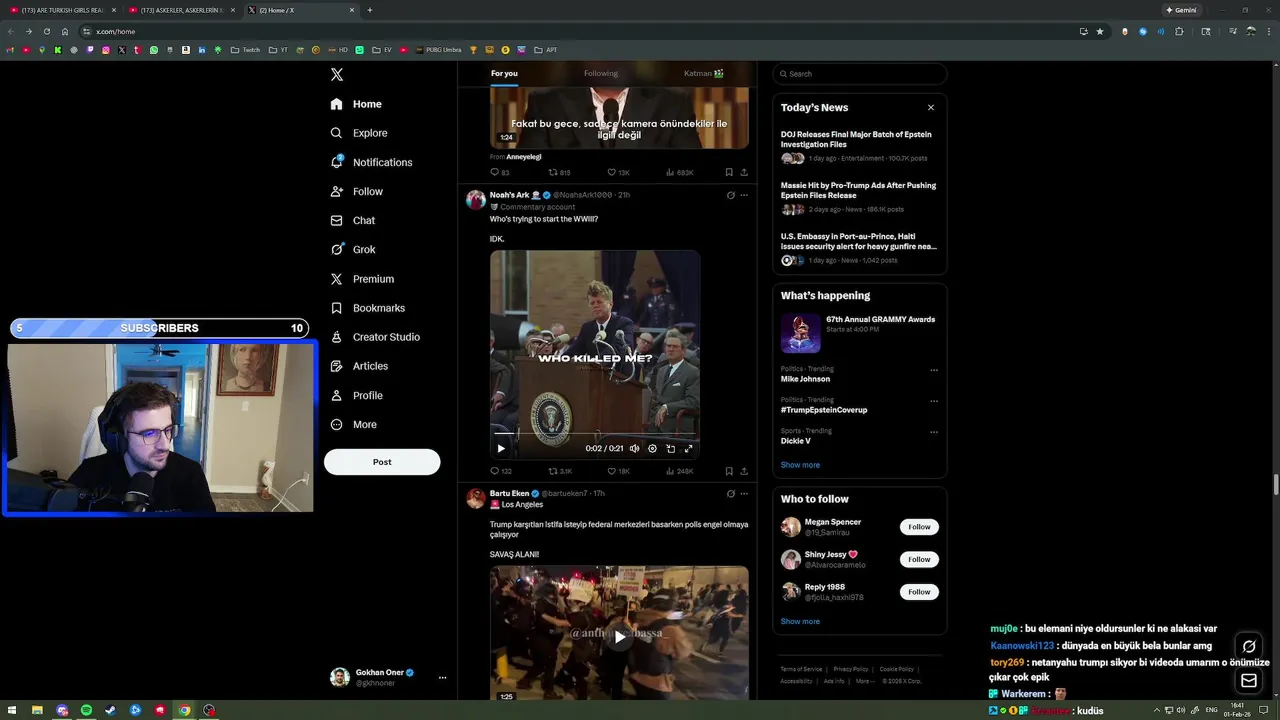Bookmark this page with star icon
Screen dimensions: 1280x720
[x=1100, y=31]
